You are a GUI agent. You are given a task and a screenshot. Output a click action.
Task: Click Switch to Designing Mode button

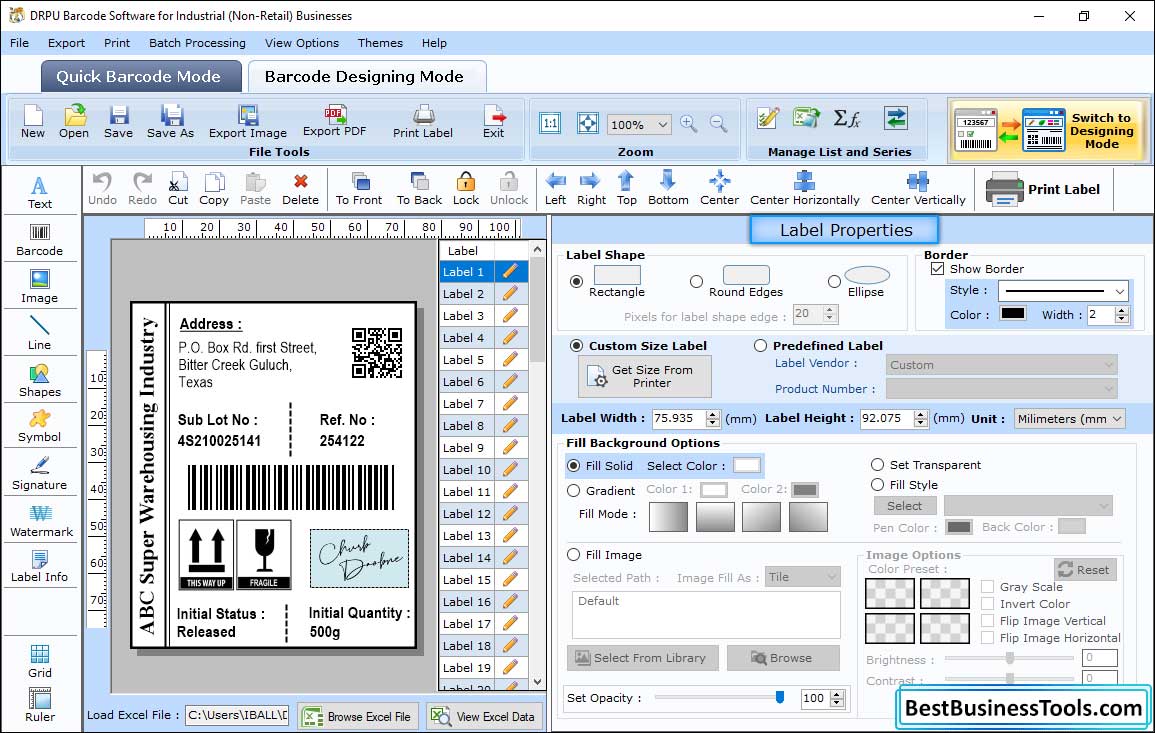(x=1049, y=131)
